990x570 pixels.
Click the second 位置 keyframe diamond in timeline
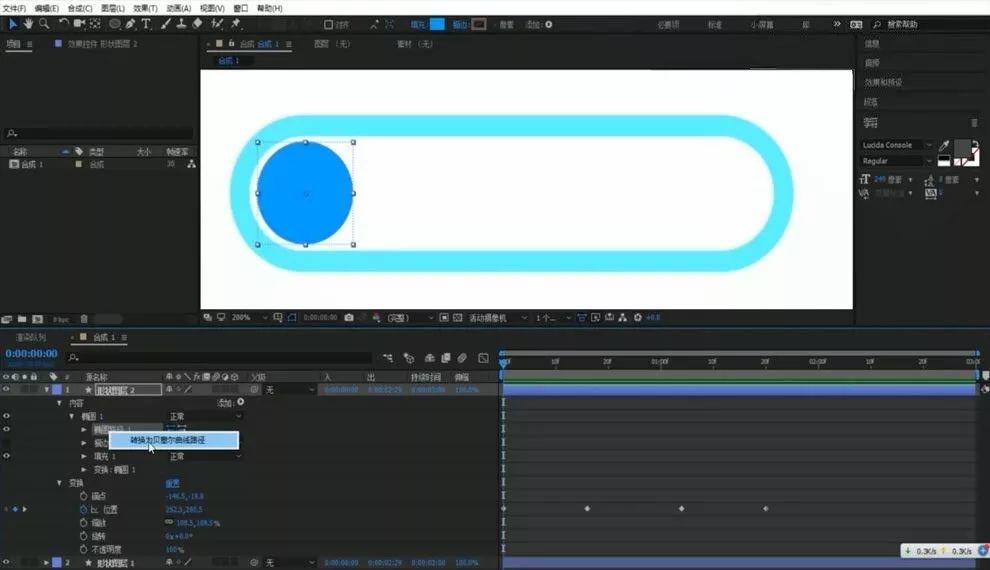coord(587,508)
